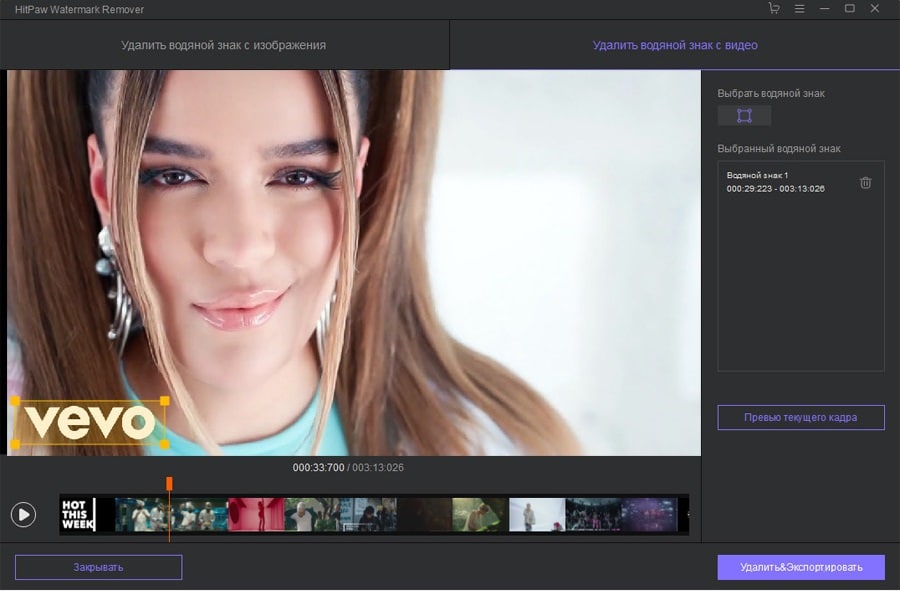Switch to 'Удалить водяной знак с видео' tab
The height and width of the screenshot is (591, 900).
[675, 45]
